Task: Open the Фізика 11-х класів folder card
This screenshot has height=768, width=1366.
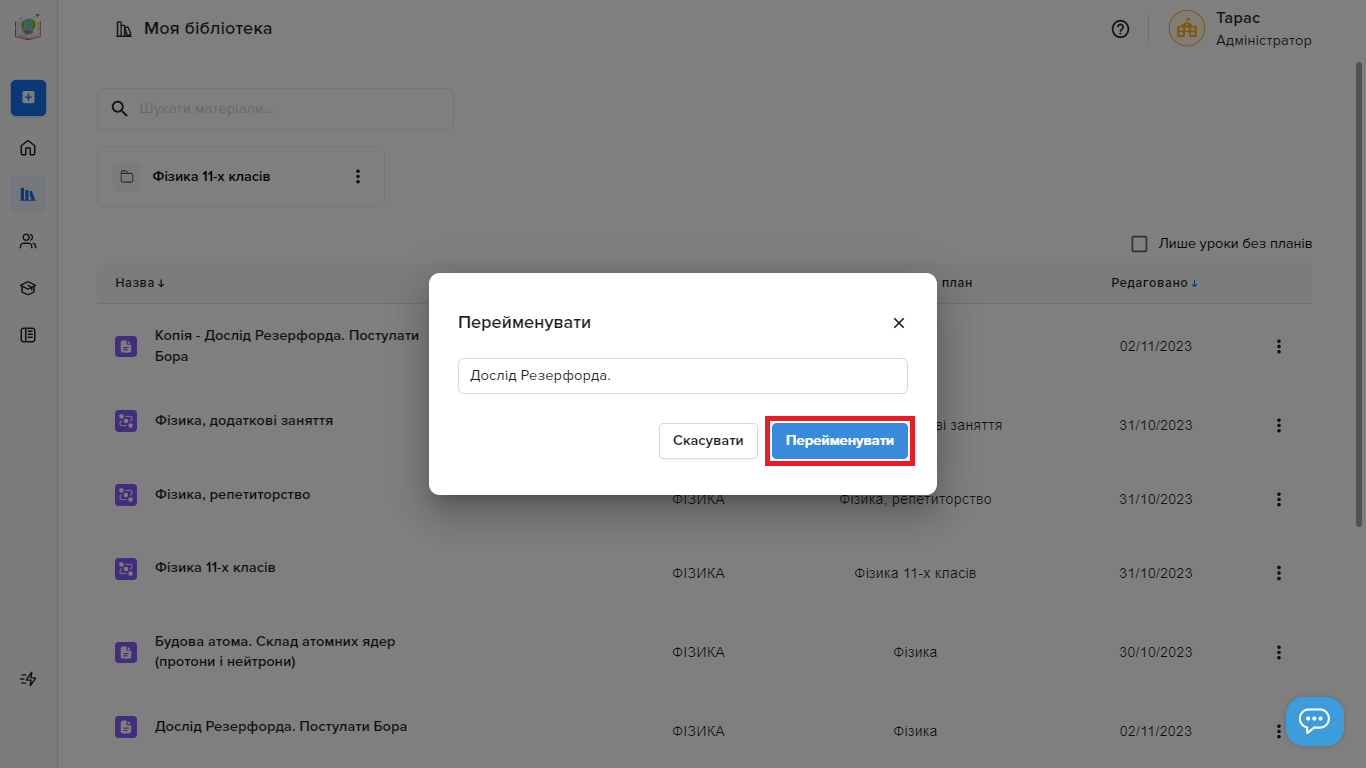Action: [x=241, y=177]
